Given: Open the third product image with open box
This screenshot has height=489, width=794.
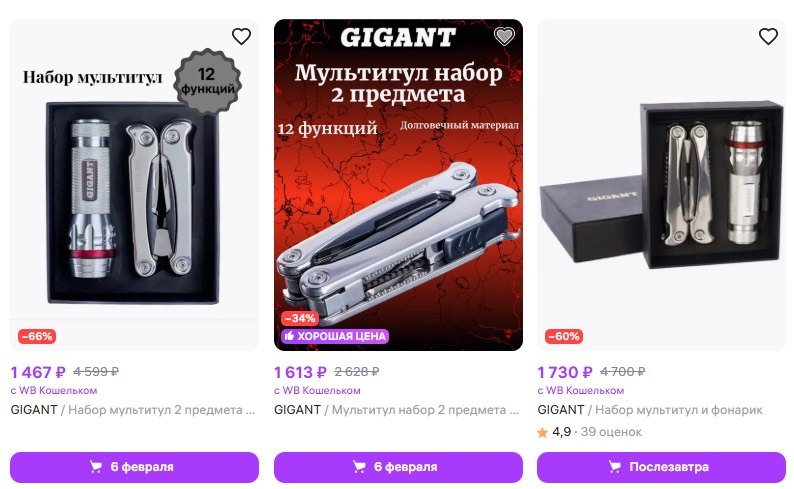Looking at the screenshot, I should coord(661,185).
